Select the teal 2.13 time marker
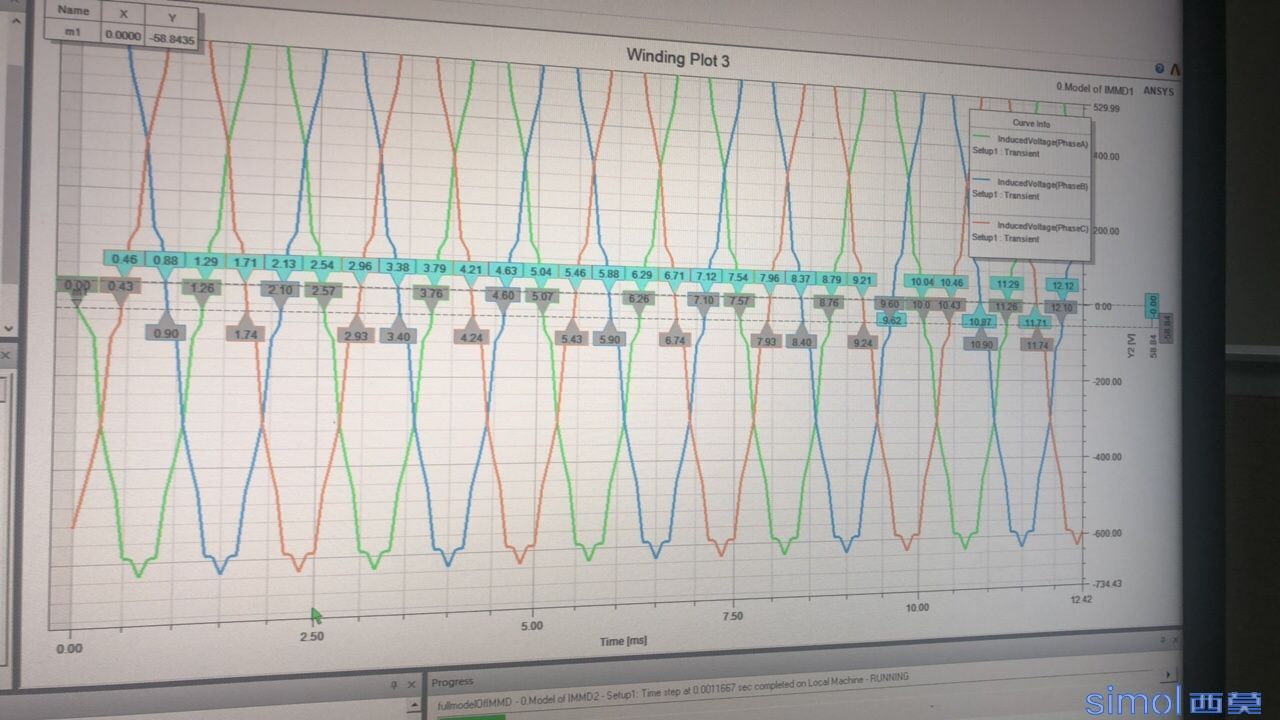 [x=283, y=264]
